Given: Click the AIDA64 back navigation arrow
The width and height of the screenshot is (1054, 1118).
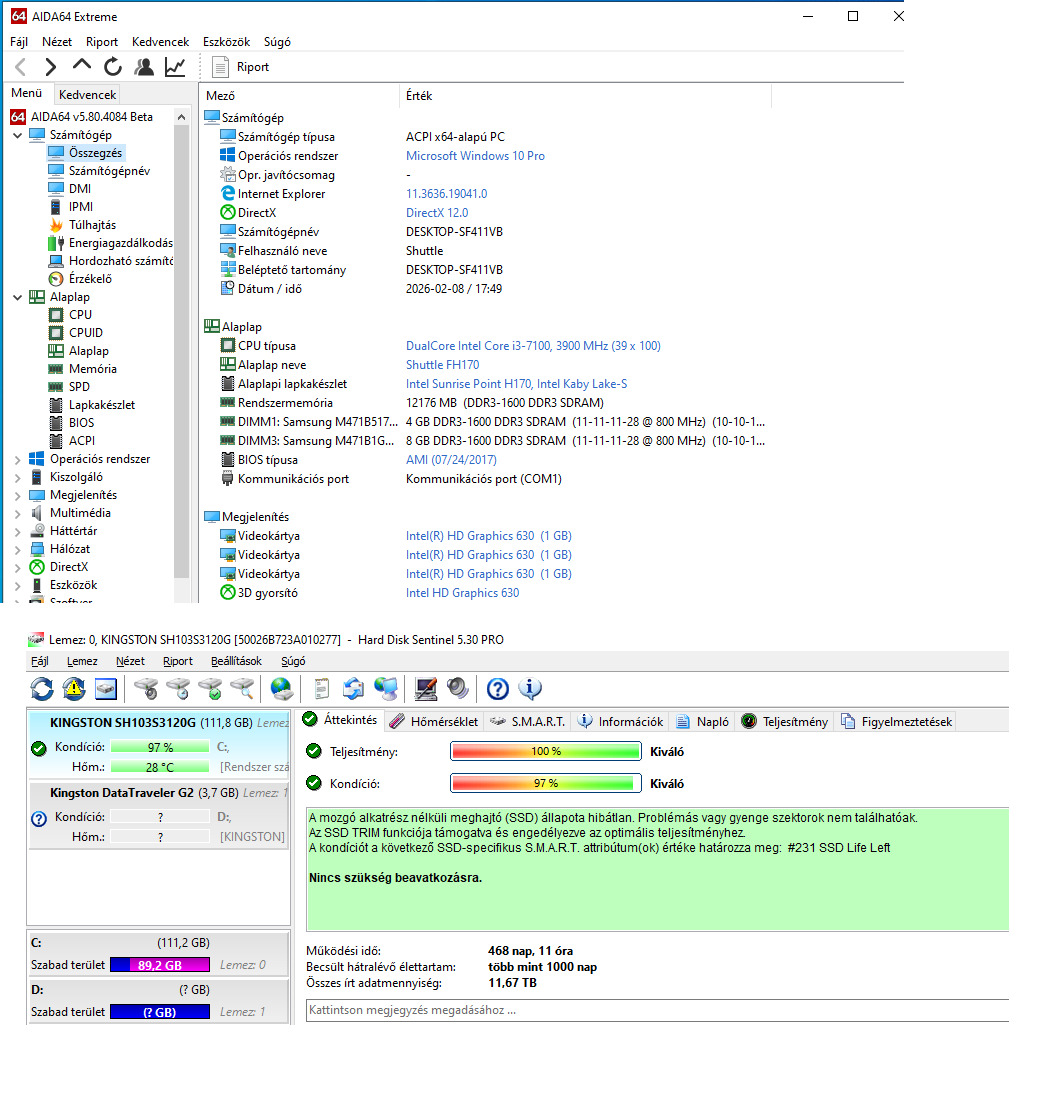Looking at the screenshot, I should tap(21, 67).
